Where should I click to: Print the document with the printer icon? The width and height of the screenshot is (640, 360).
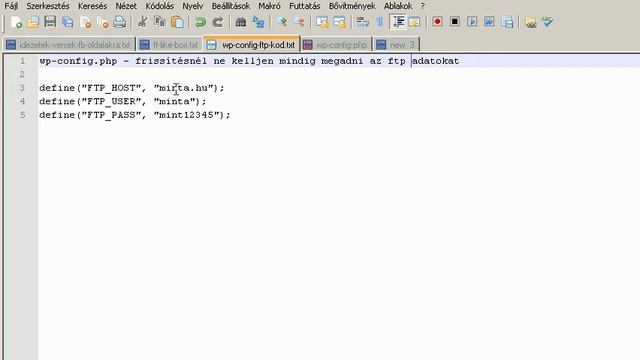tap(119, 22)
